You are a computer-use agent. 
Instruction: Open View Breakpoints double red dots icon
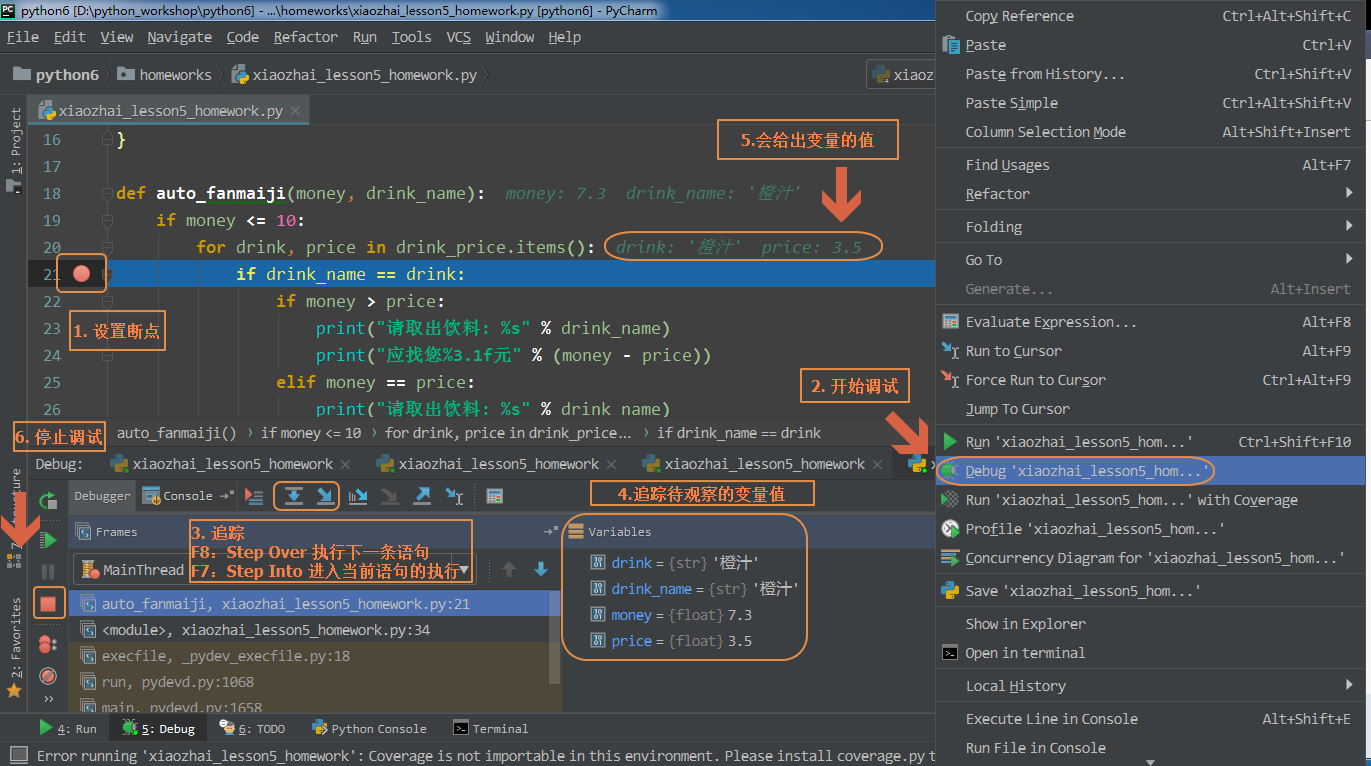pos(47,645)
